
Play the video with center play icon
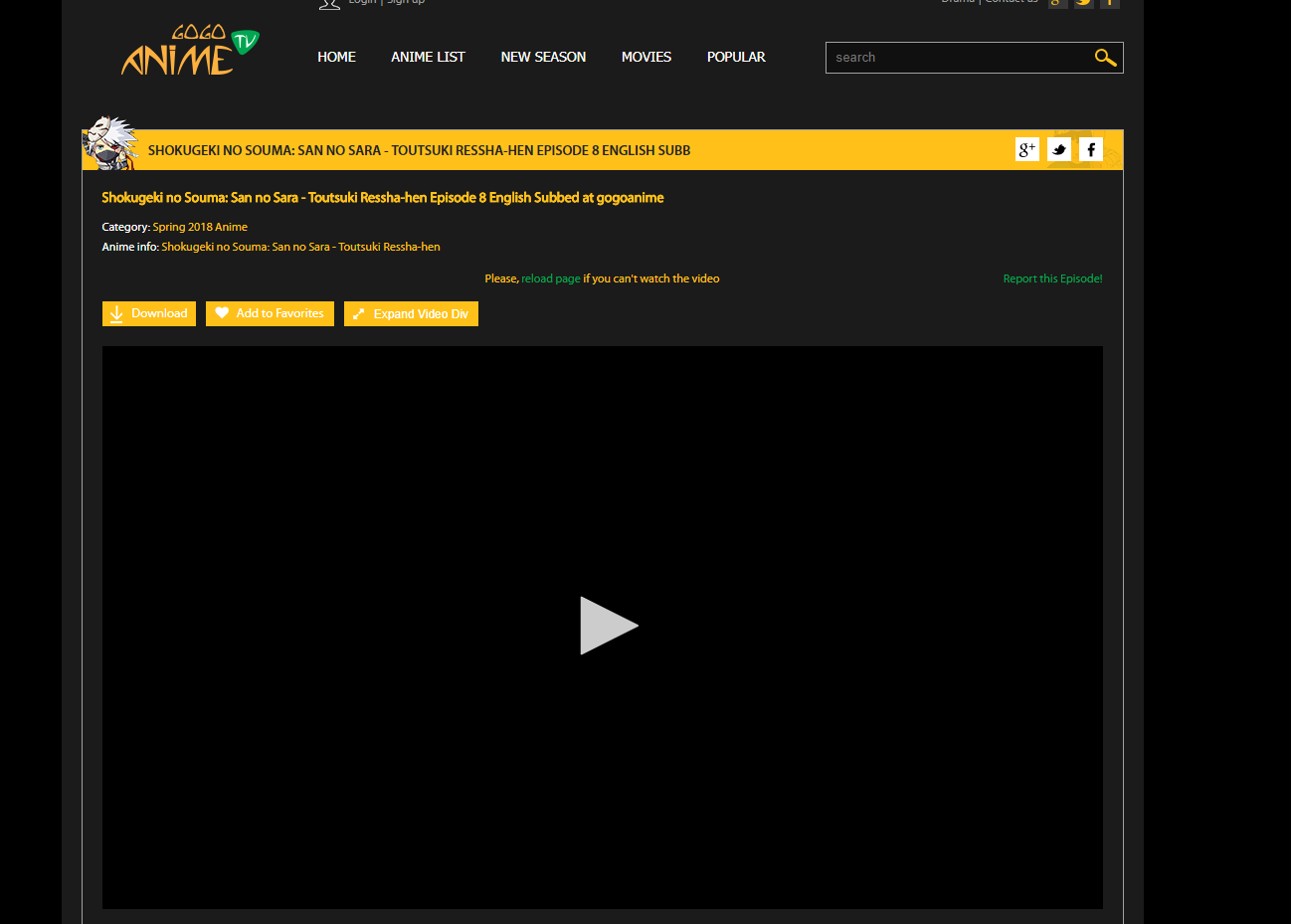[608, 626]
